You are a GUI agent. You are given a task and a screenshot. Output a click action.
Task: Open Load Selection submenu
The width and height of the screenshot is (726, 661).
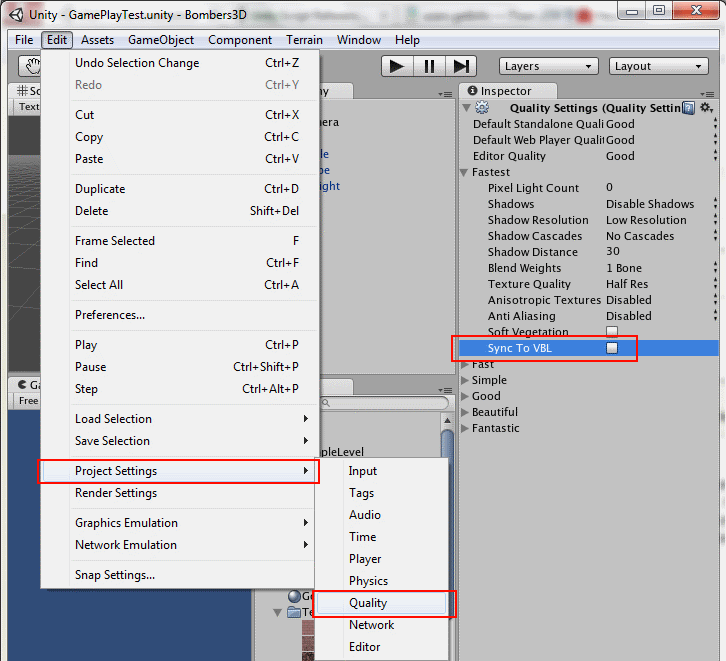click(x=180, y=419)
